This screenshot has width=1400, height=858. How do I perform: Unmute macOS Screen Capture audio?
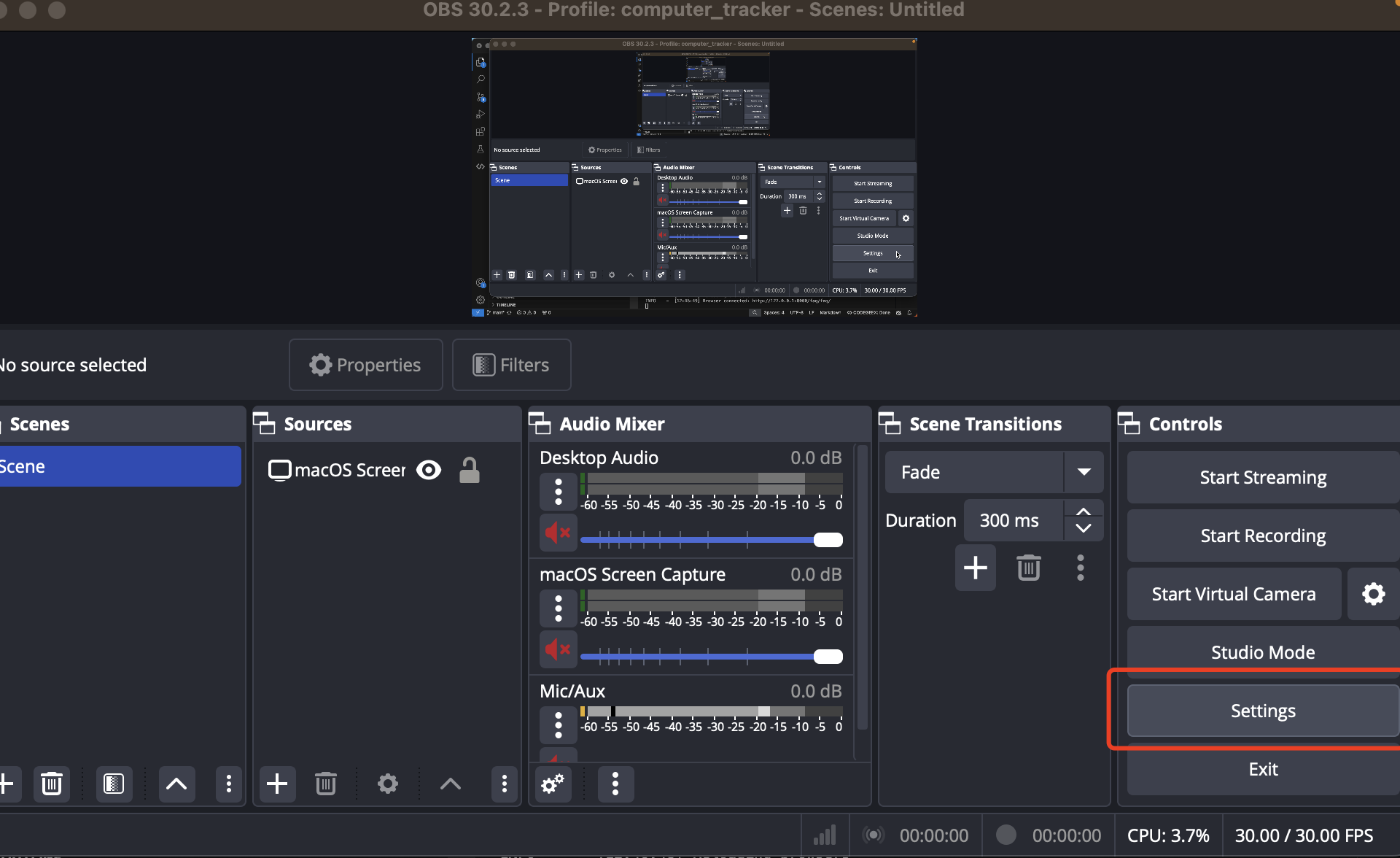558,649
